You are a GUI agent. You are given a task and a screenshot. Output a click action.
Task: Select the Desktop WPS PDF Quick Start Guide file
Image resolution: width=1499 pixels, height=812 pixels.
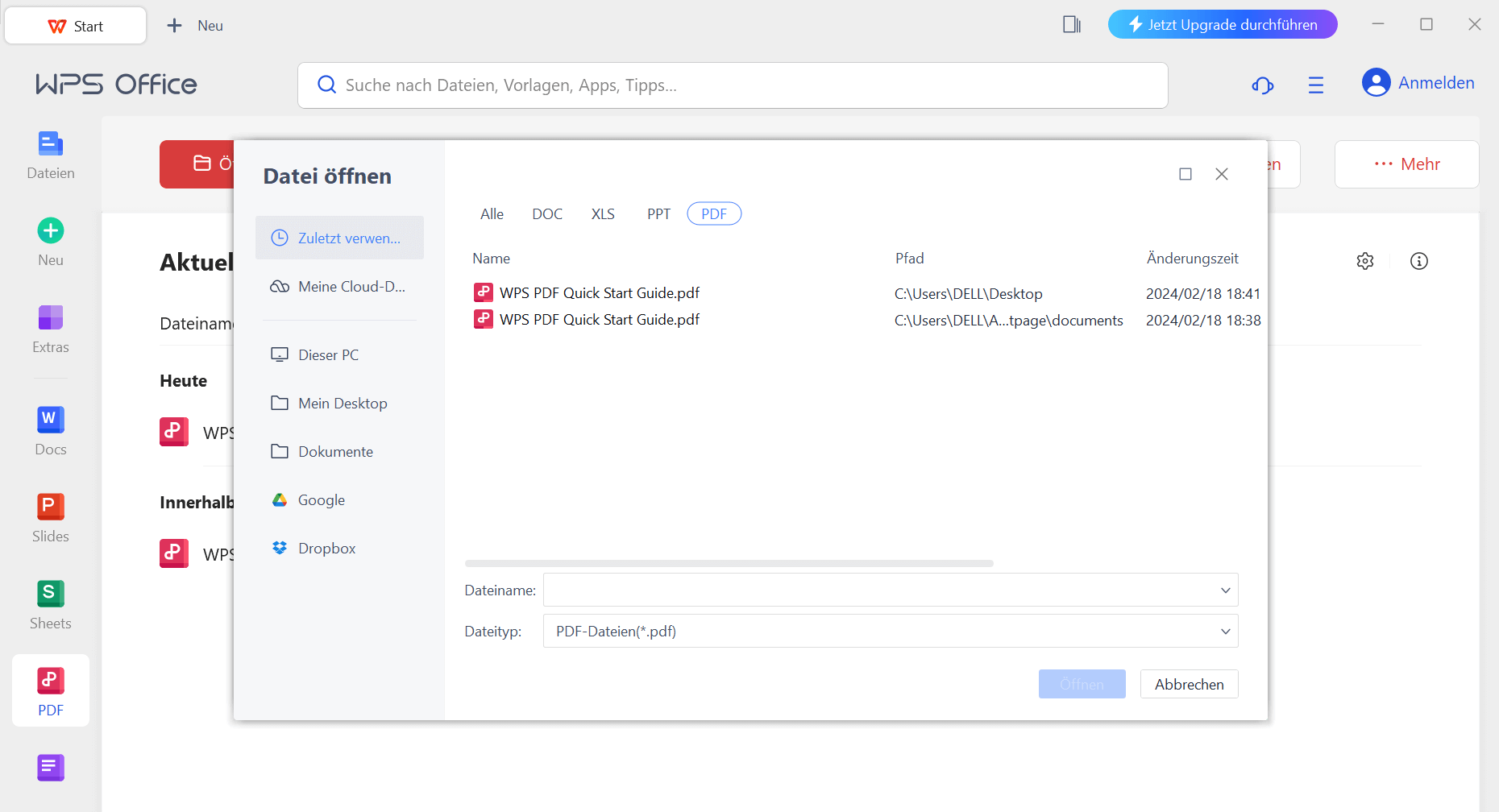click(599, 293)
